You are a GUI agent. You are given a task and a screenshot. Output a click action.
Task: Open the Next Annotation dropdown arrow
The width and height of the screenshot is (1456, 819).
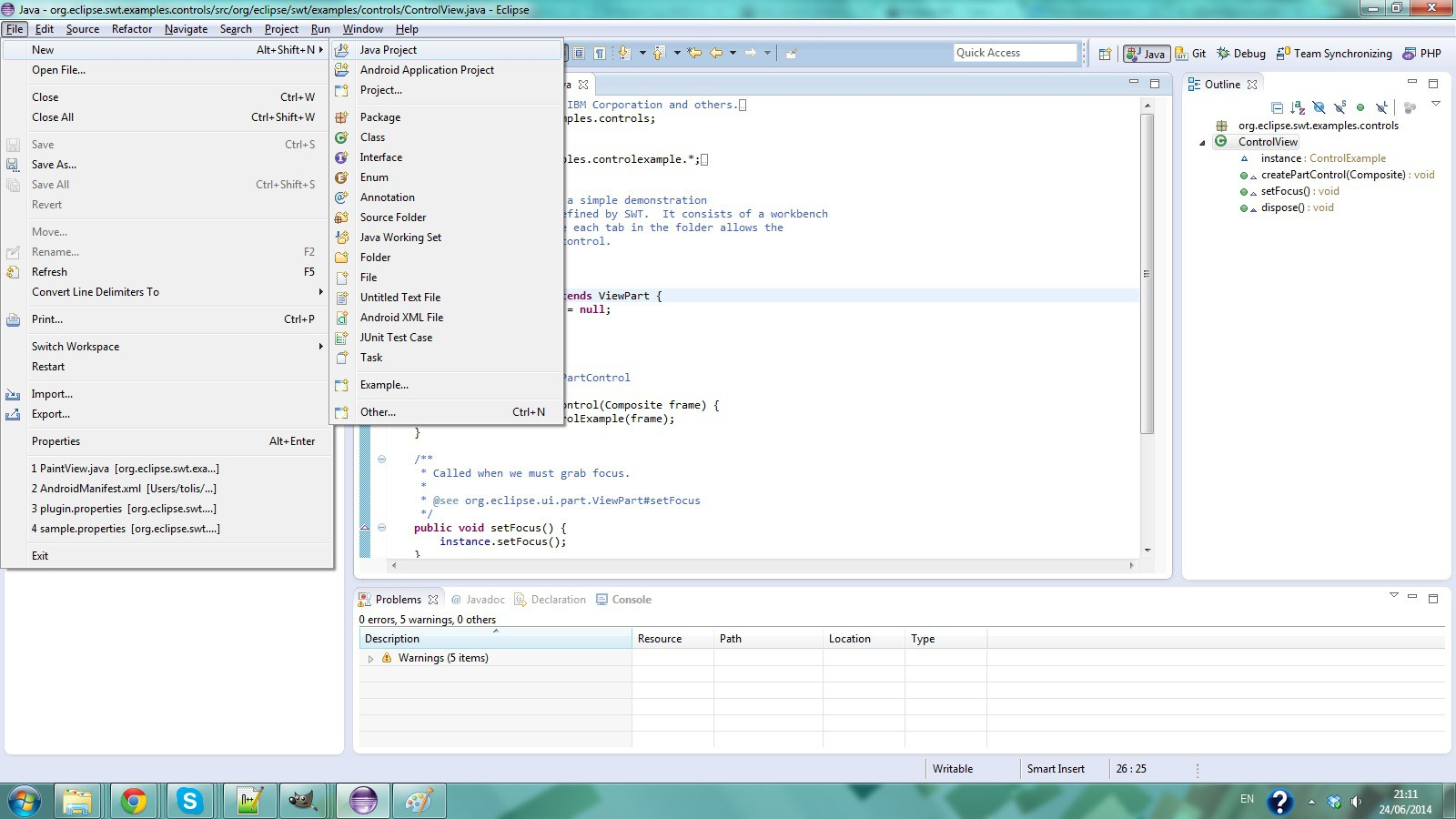642,53
